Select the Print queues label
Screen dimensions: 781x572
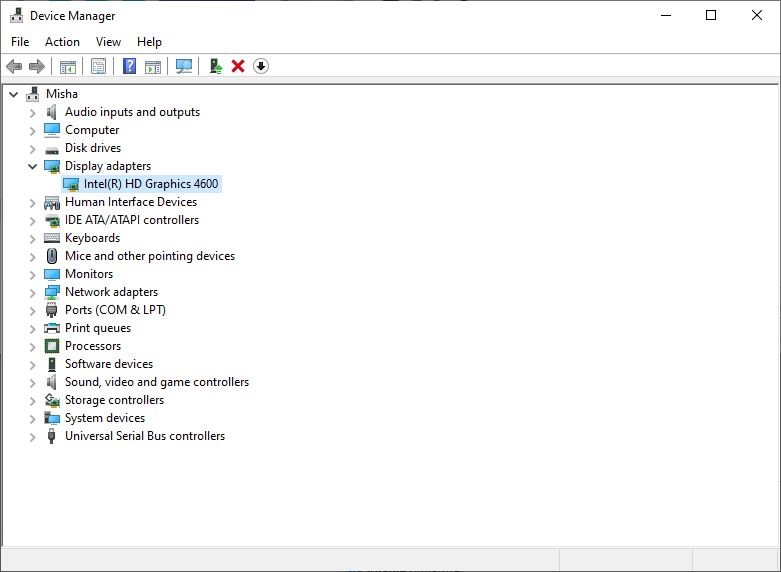98,328
